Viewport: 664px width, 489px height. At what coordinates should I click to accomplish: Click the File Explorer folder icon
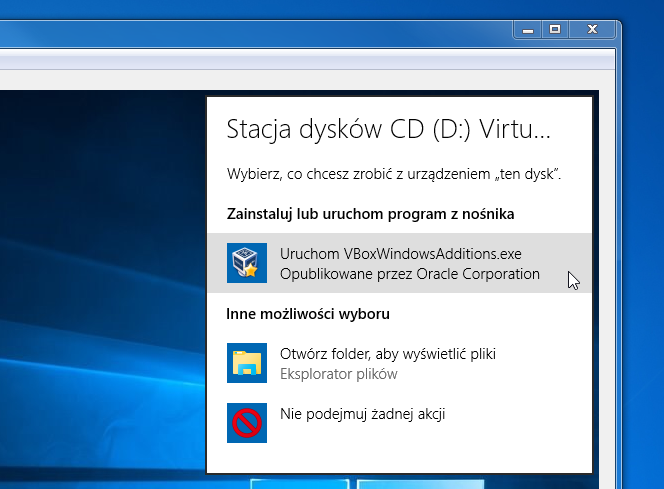[247, 363]
